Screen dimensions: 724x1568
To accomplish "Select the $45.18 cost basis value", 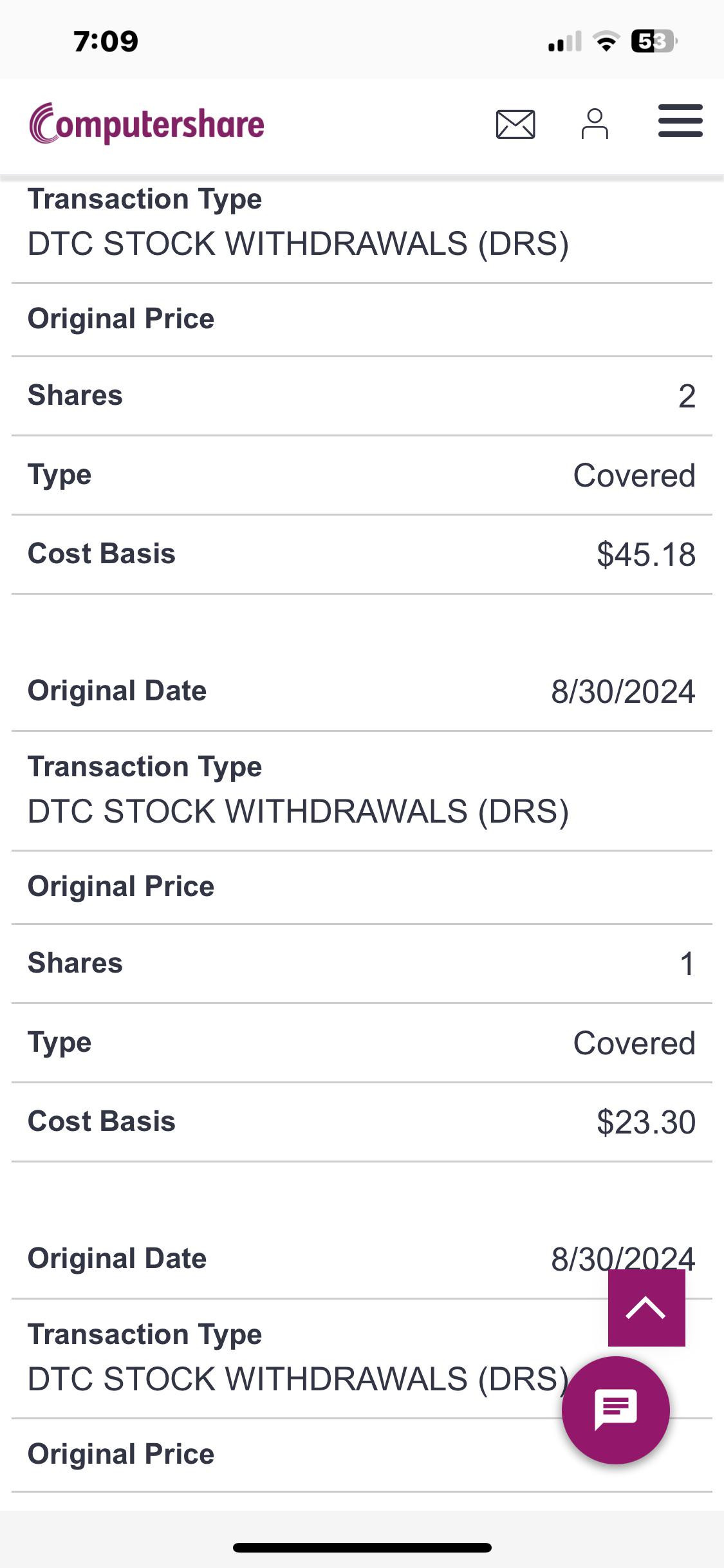I will tap(645, 554).
